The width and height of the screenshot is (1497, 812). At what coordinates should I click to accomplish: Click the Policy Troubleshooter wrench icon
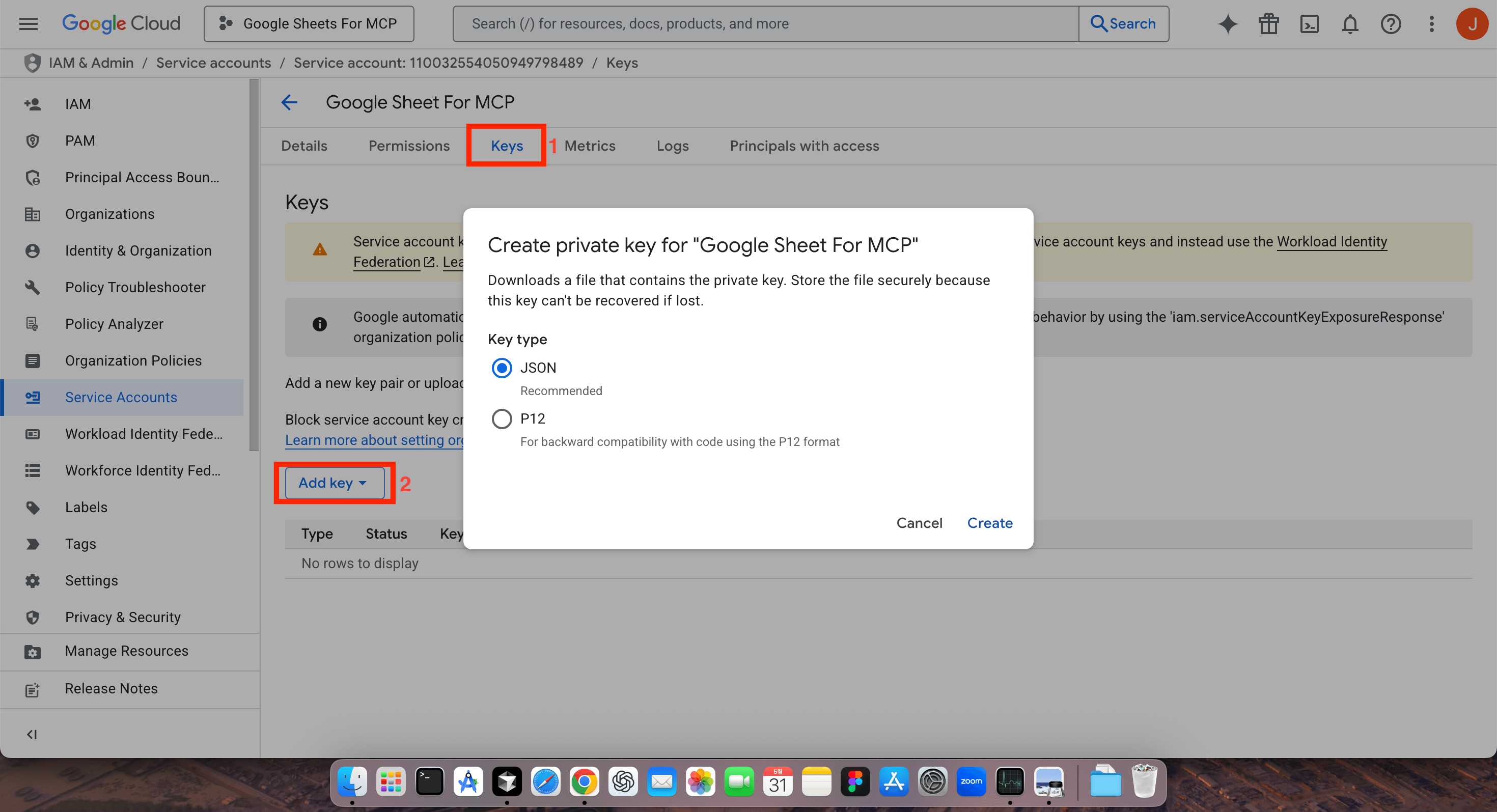pos(33,287)
